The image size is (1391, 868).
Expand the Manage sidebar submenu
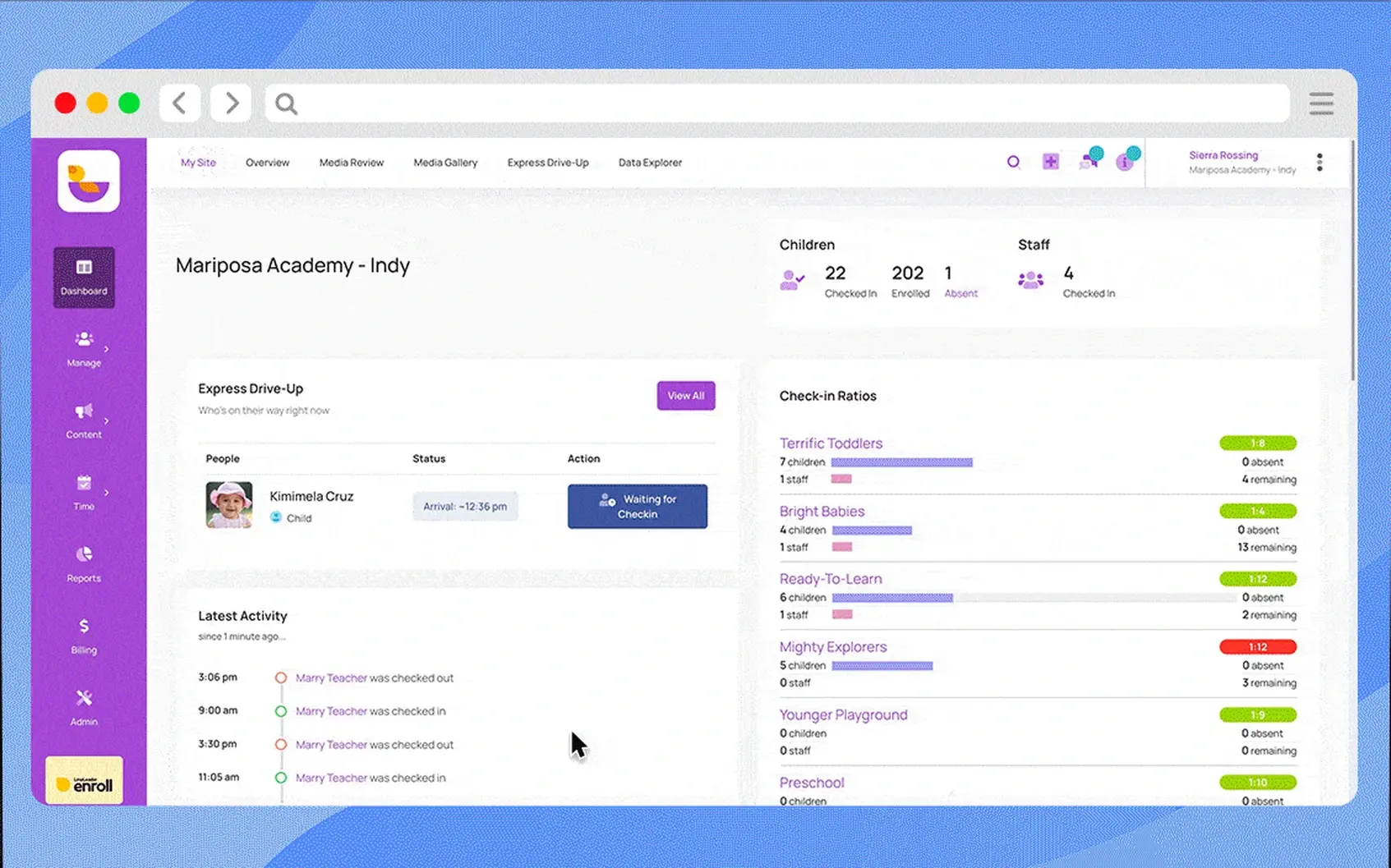[x=106, y=349]
